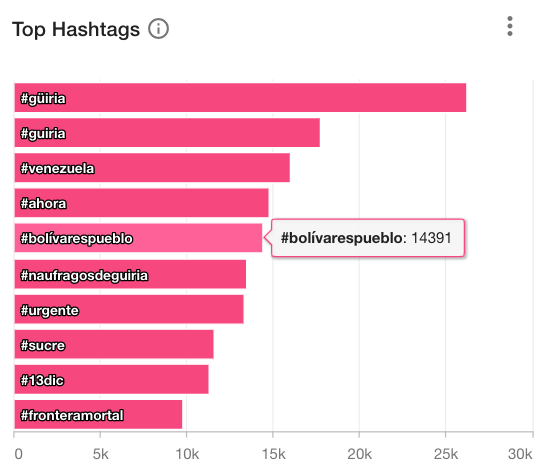Click the info icon beside Top Hashtags
543x465 pixels.
click(158, 29)
